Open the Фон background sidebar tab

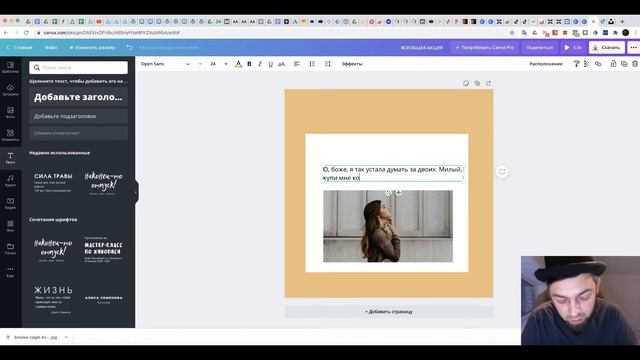pyautogui.click(x=11, y=226)
